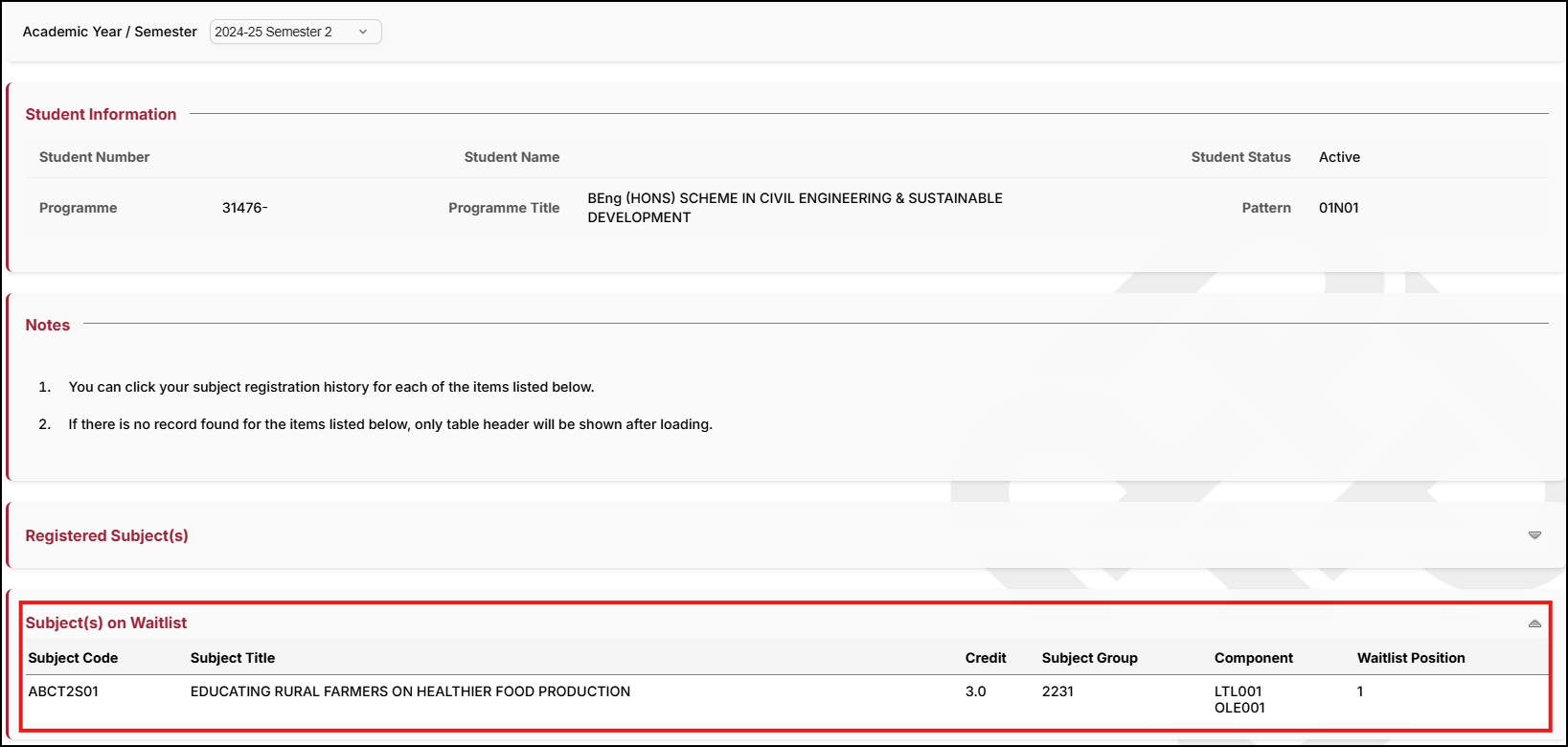Click the Notes section heading
Image resolution: width=1568 pixels, height=747 pixels.
click(x=47, y=325)
